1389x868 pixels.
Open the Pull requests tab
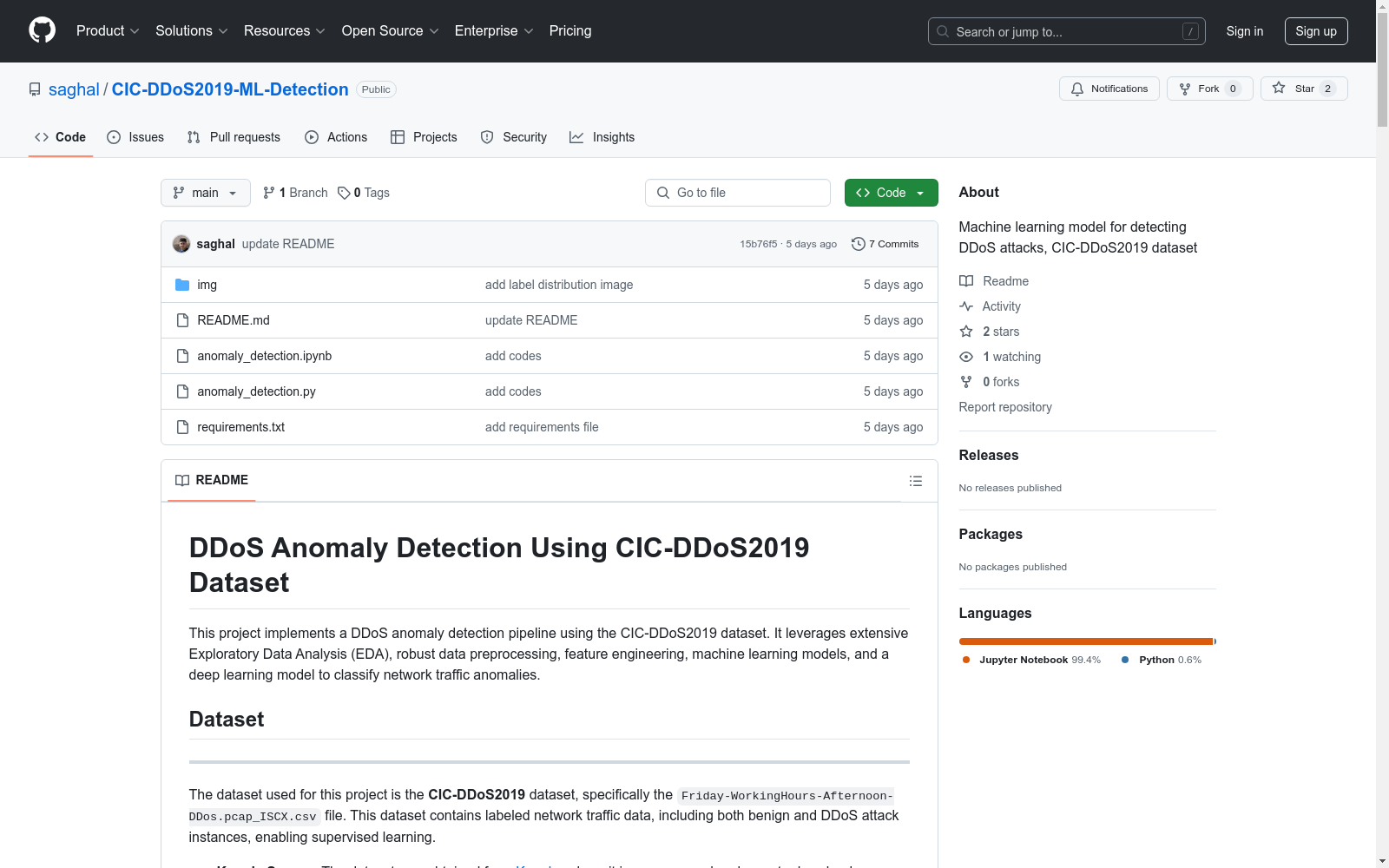click(x=234, y=137)
